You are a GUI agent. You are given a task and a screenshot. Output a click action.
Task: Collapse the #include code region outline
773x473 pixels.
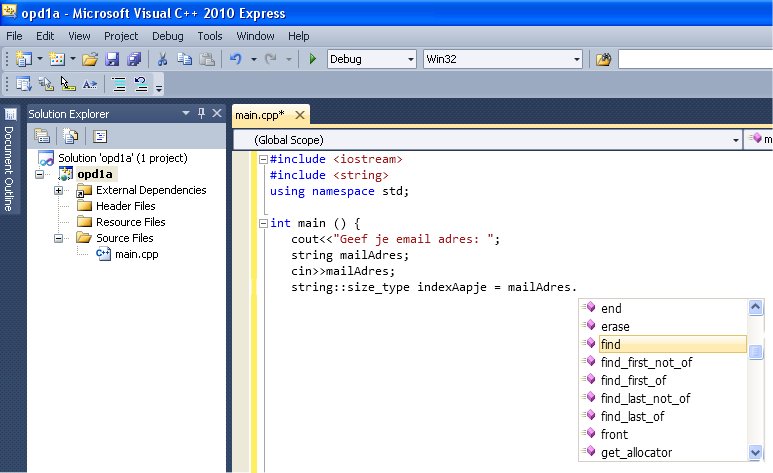pyautogui.click(x=262, y=160)
